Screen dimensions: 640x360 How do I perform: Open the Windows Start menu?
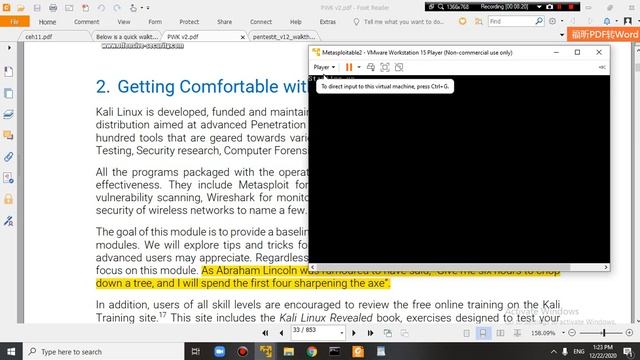tap(11, 351)
